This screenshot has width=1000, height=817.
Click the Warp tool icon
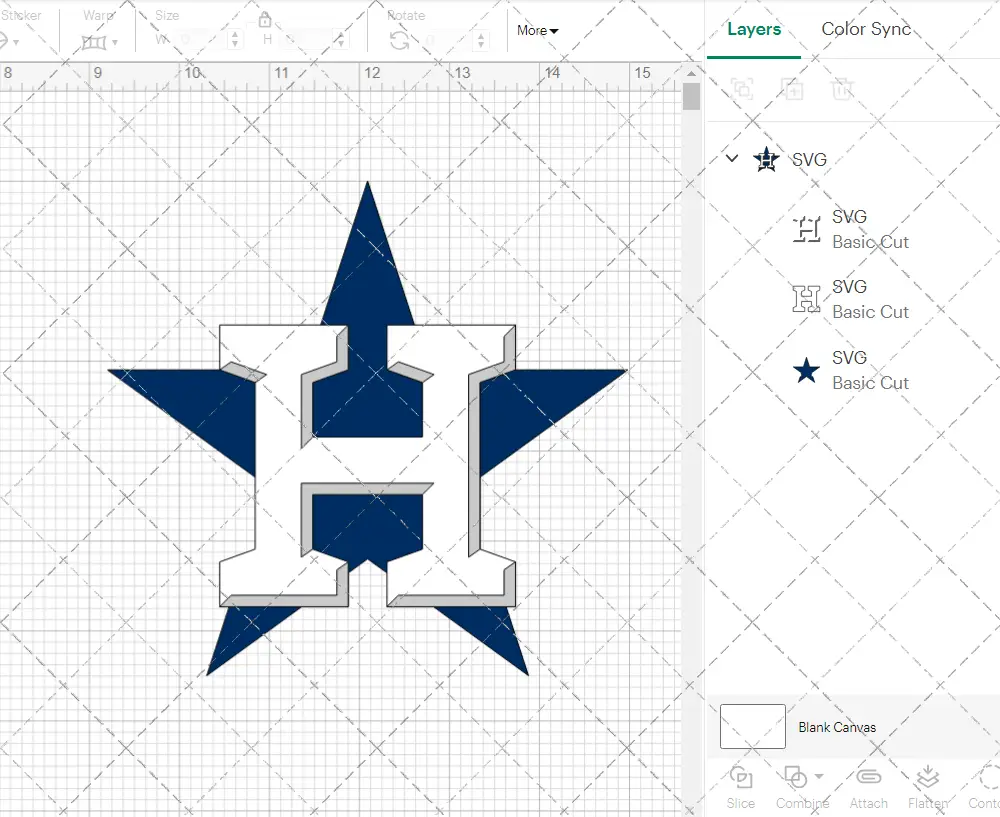(94, 42)
